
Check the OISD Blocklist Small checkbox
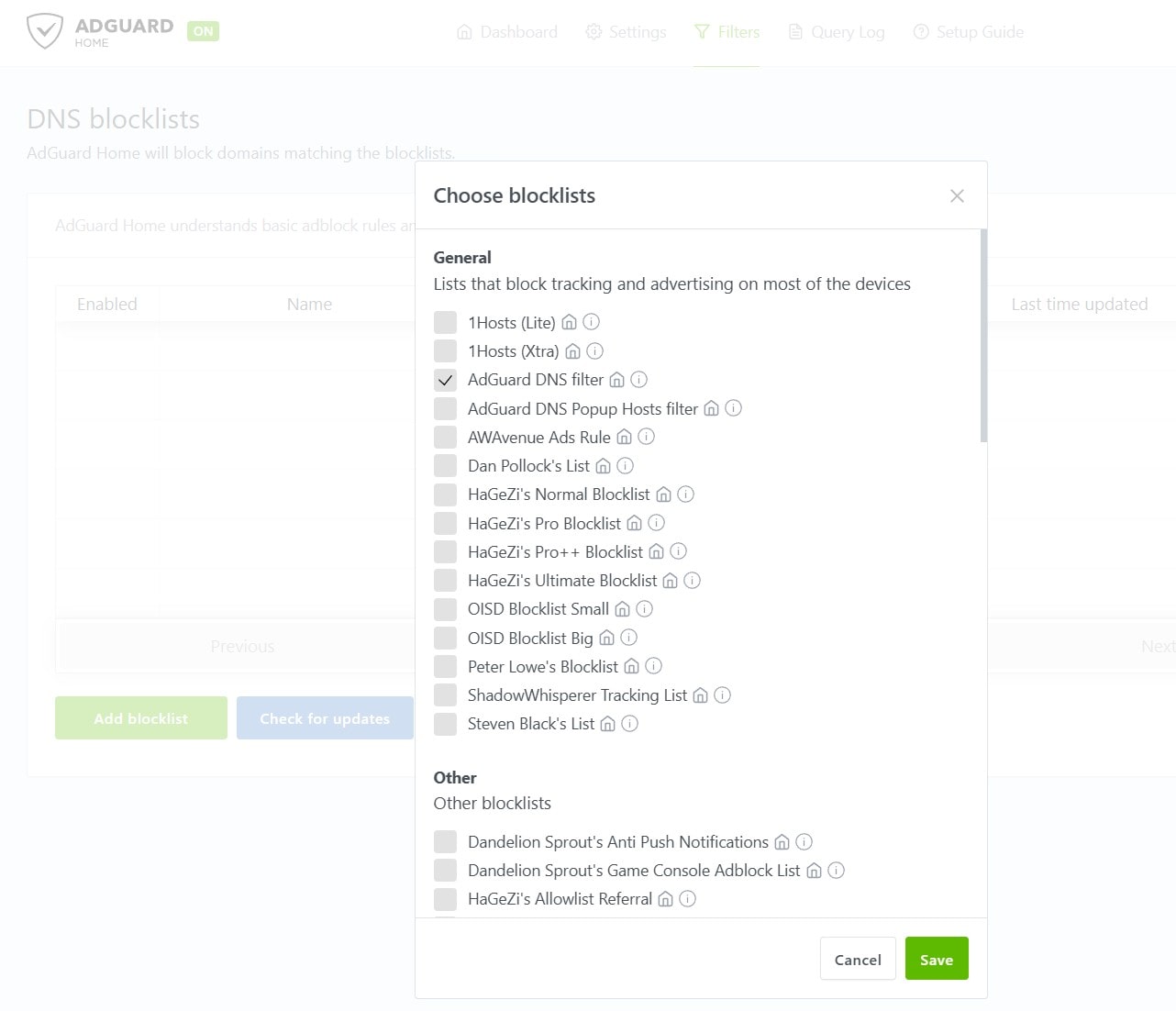(x=445, y=609)
